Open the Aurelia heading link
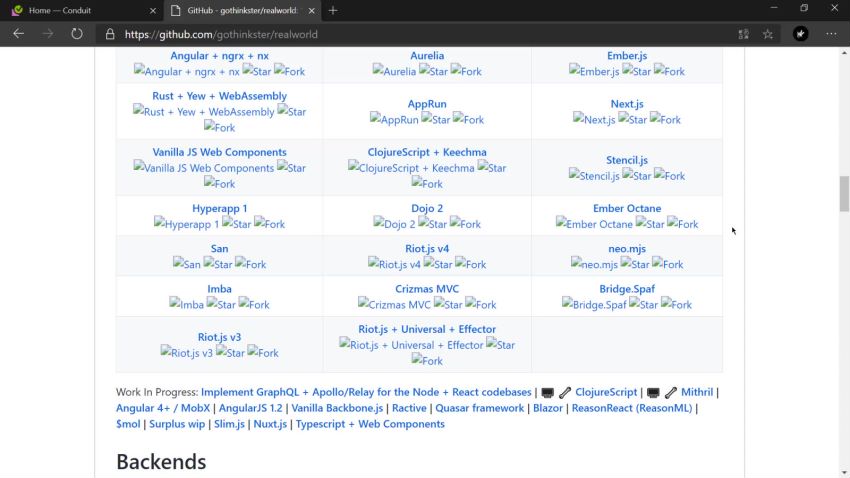 tap(427, 55)
